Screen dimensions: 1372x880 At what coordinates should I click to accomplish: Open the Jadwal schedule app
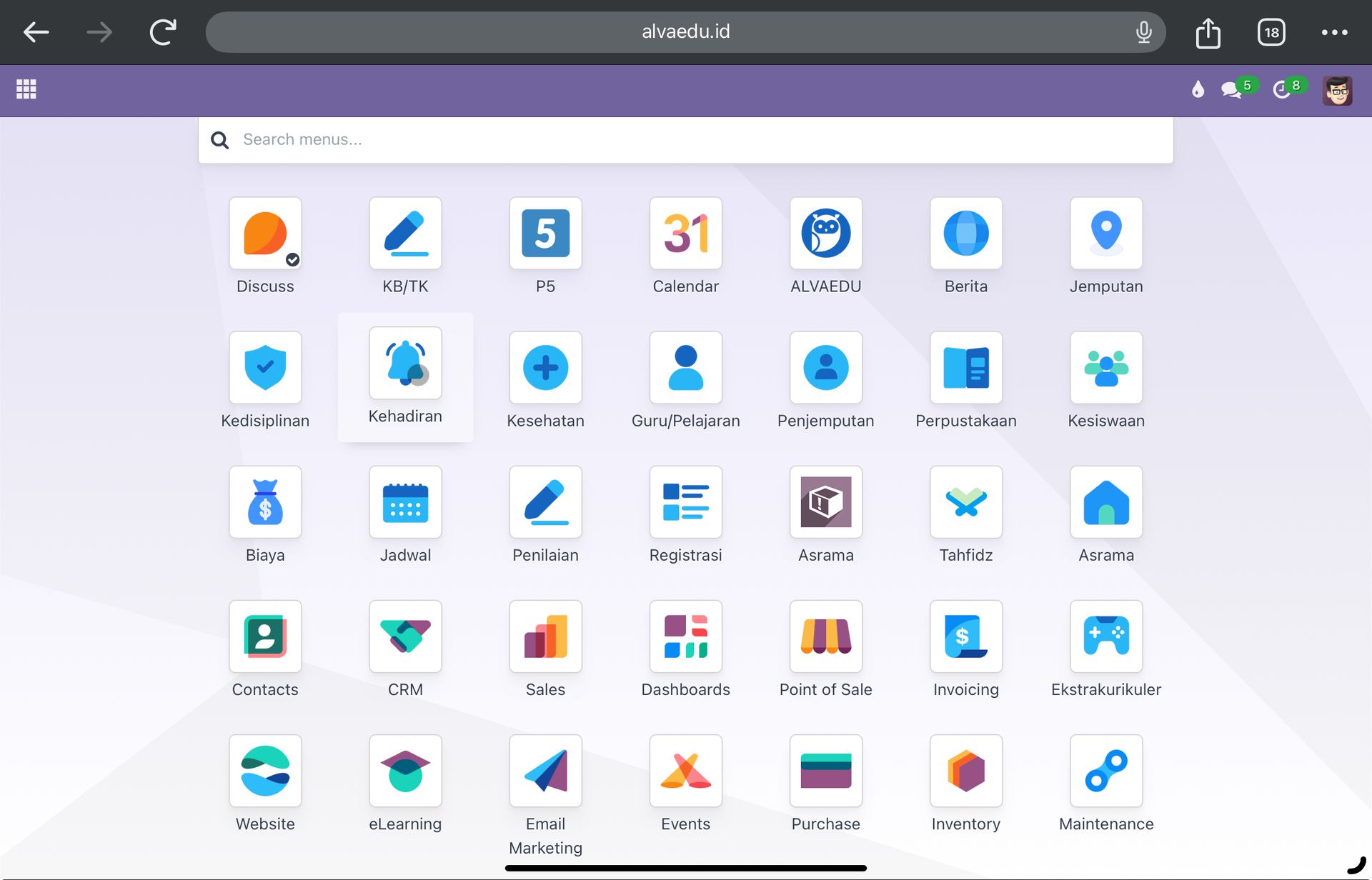405,502
